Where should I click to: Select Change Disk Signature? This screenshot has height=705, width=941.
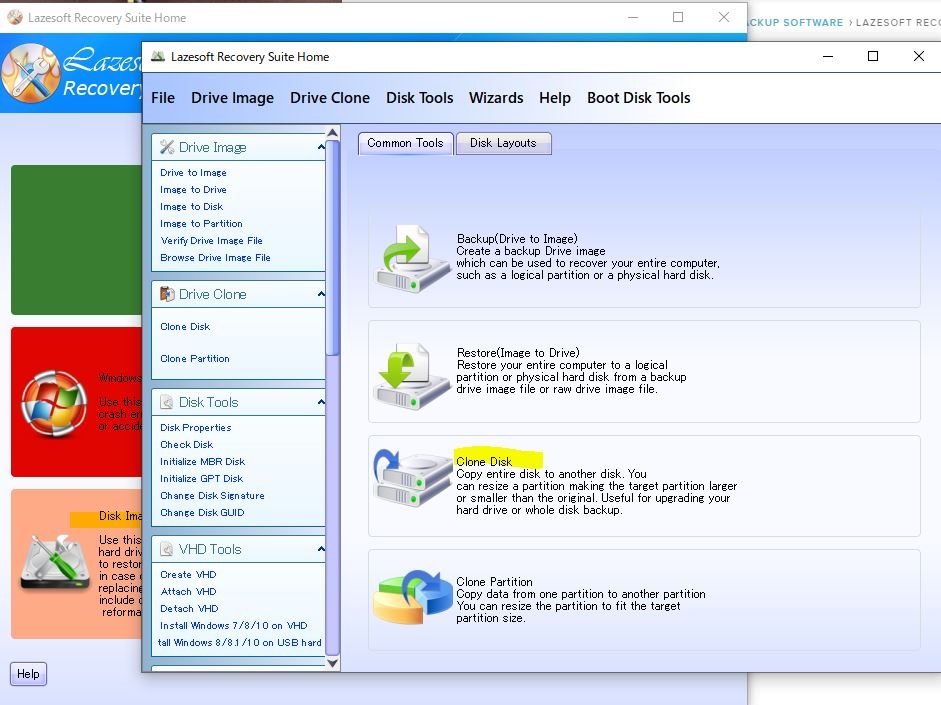[212, 496]
